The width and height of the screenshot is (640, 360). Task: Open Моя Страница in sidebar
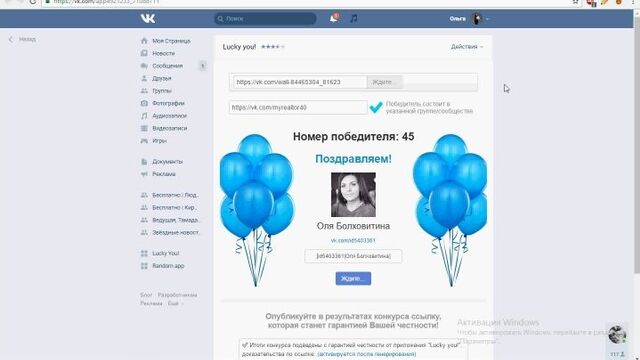point(171,41)
